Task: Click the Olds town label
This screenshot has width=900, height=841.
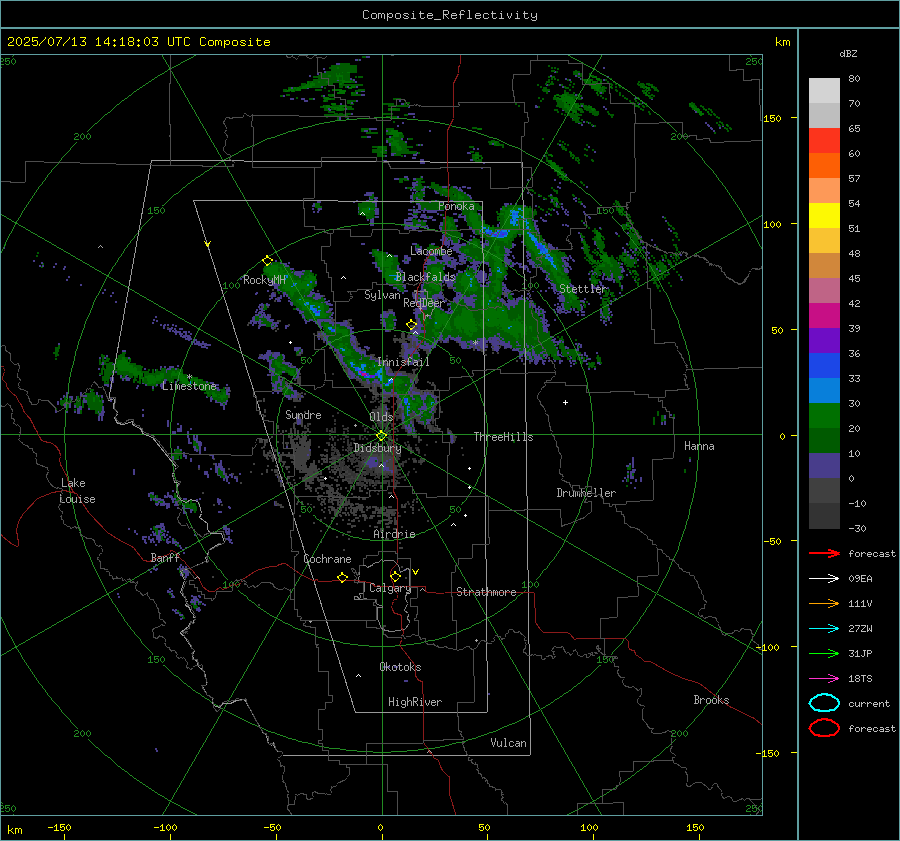Action: pyautogui.click(x=381, y=417)
